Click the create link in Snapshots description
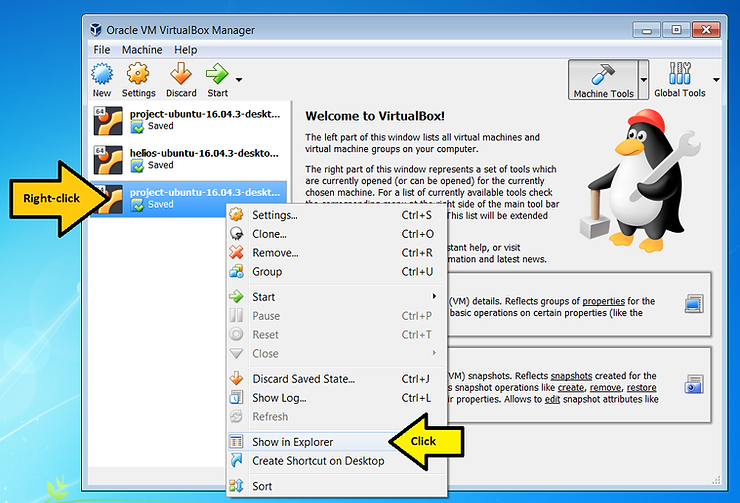The image size is (740, 503). [571, 388]
